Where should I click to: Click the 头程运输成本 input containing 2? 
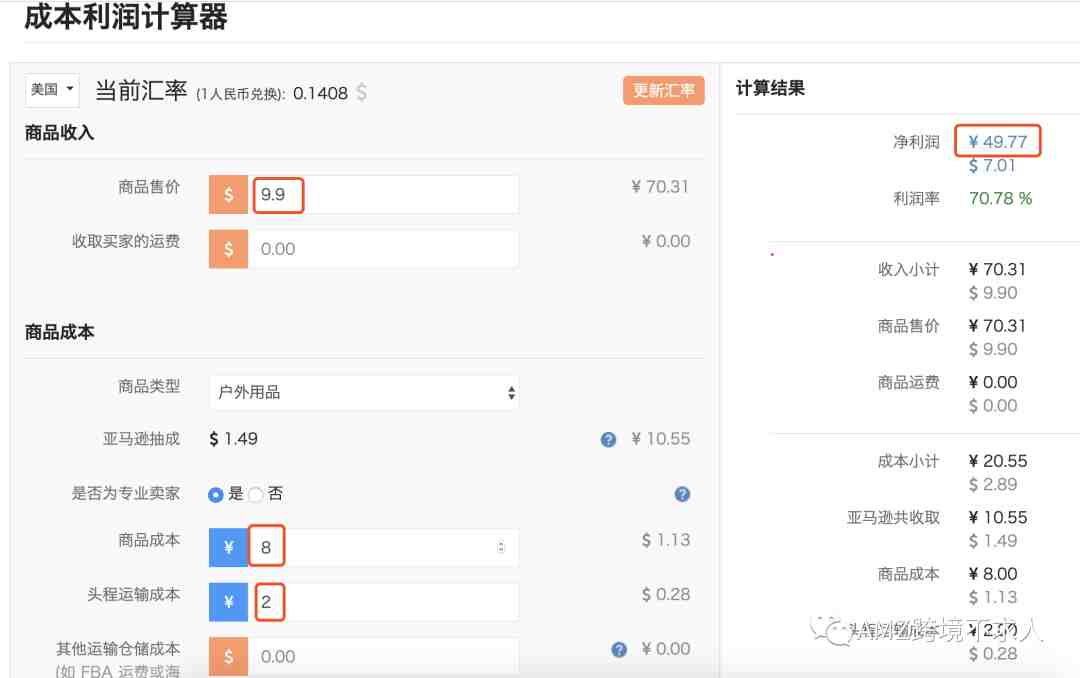click(x=384, y=602)
